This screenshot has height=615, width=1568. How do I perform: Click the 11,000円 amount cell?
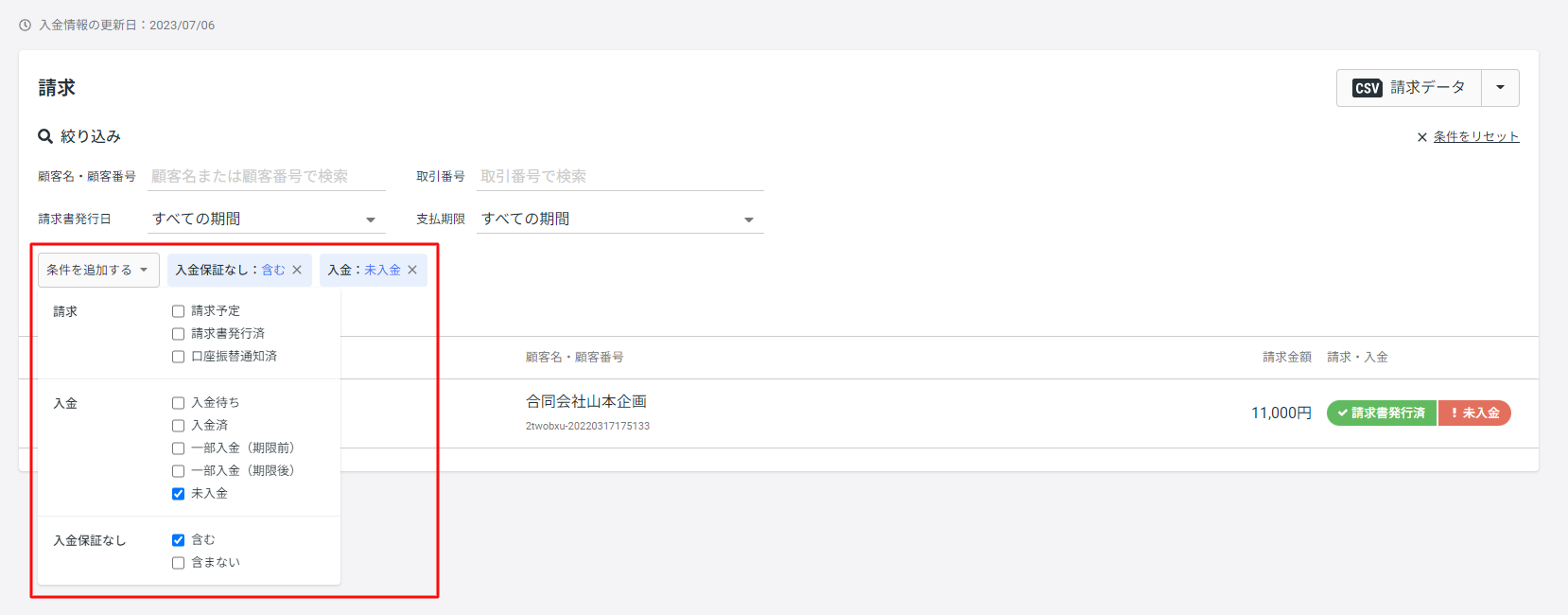tap(1281, 413)
